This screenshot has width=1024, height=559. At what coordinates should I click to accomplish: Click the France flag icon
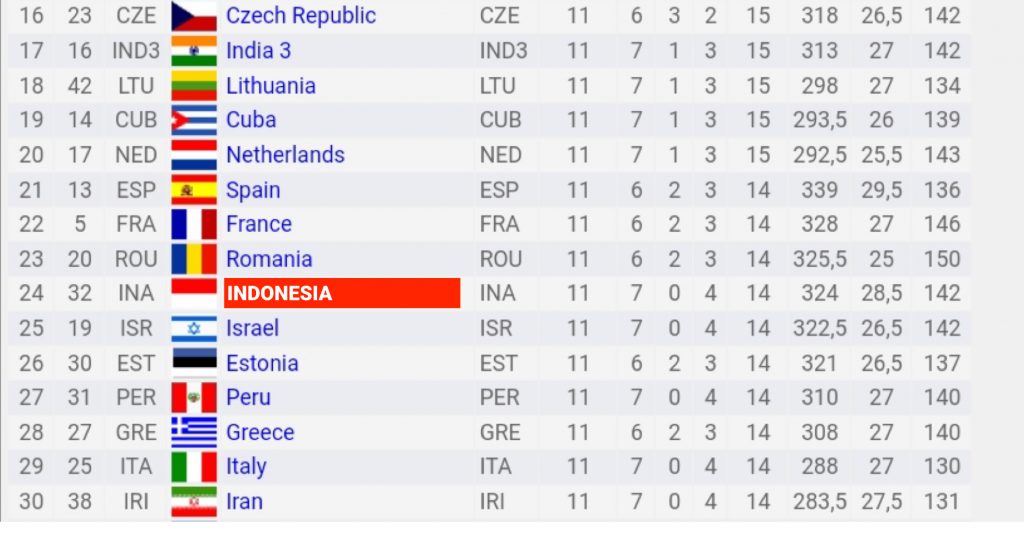click(x=194, y=225)
